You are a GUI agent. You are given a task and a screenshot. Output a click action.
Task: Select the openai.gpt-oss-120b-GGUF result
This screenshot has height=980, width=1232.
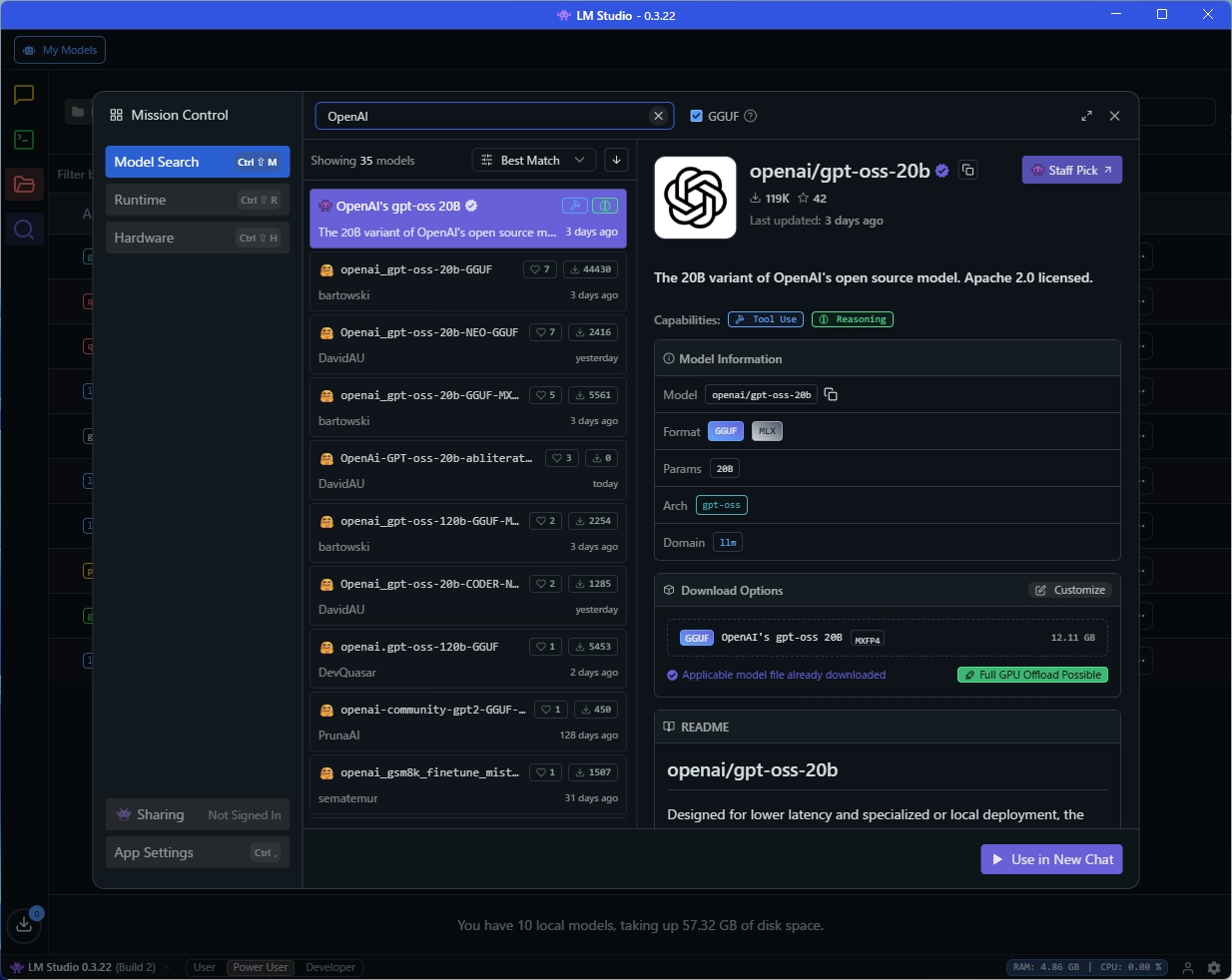click(468, 659)
